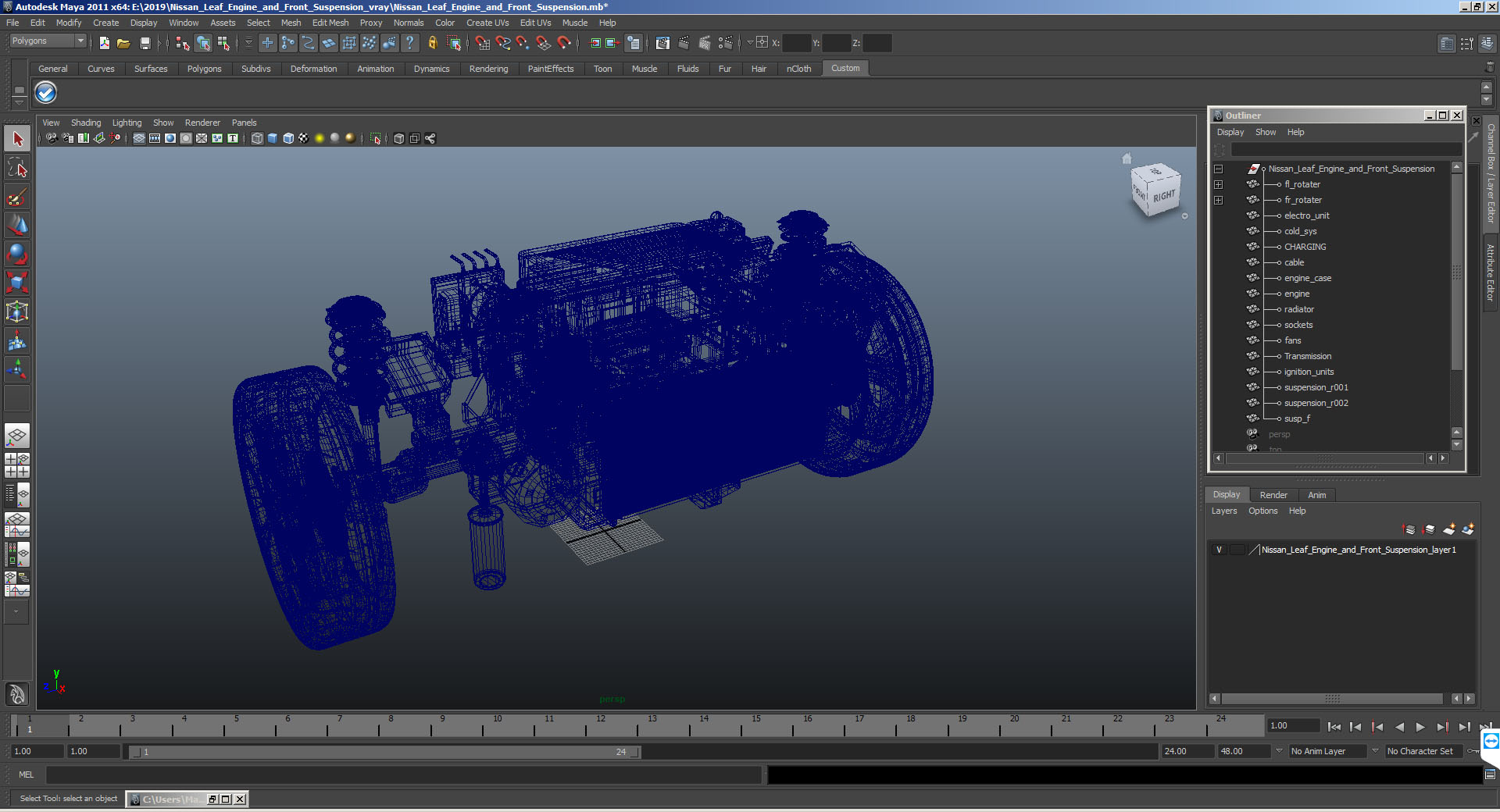
Task: Toggle Textured checker display icon
Action: pos(304,138)
